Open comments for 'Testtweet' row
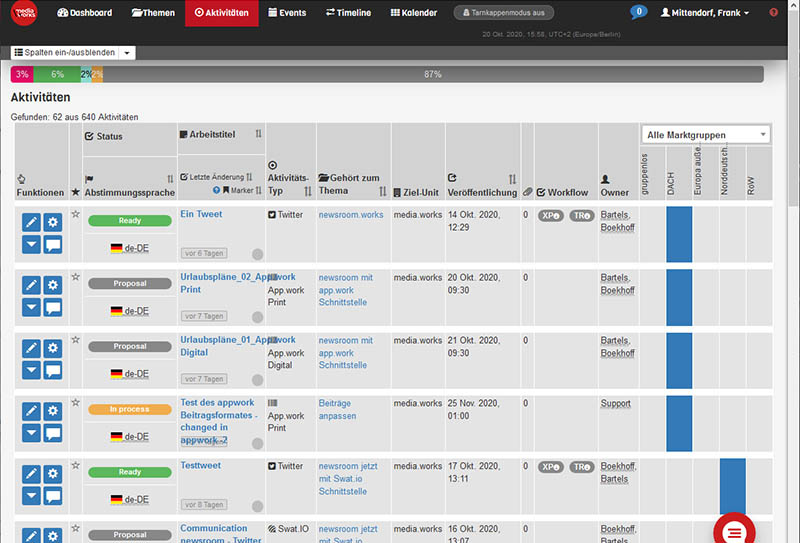This screenshot has height=543, width=800. 53,496
